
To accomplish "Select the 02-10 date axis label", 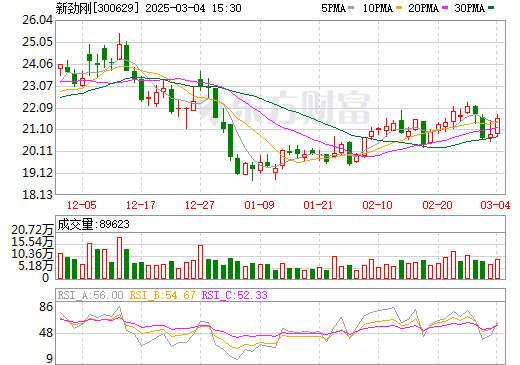I will click(x=377, y=205).
